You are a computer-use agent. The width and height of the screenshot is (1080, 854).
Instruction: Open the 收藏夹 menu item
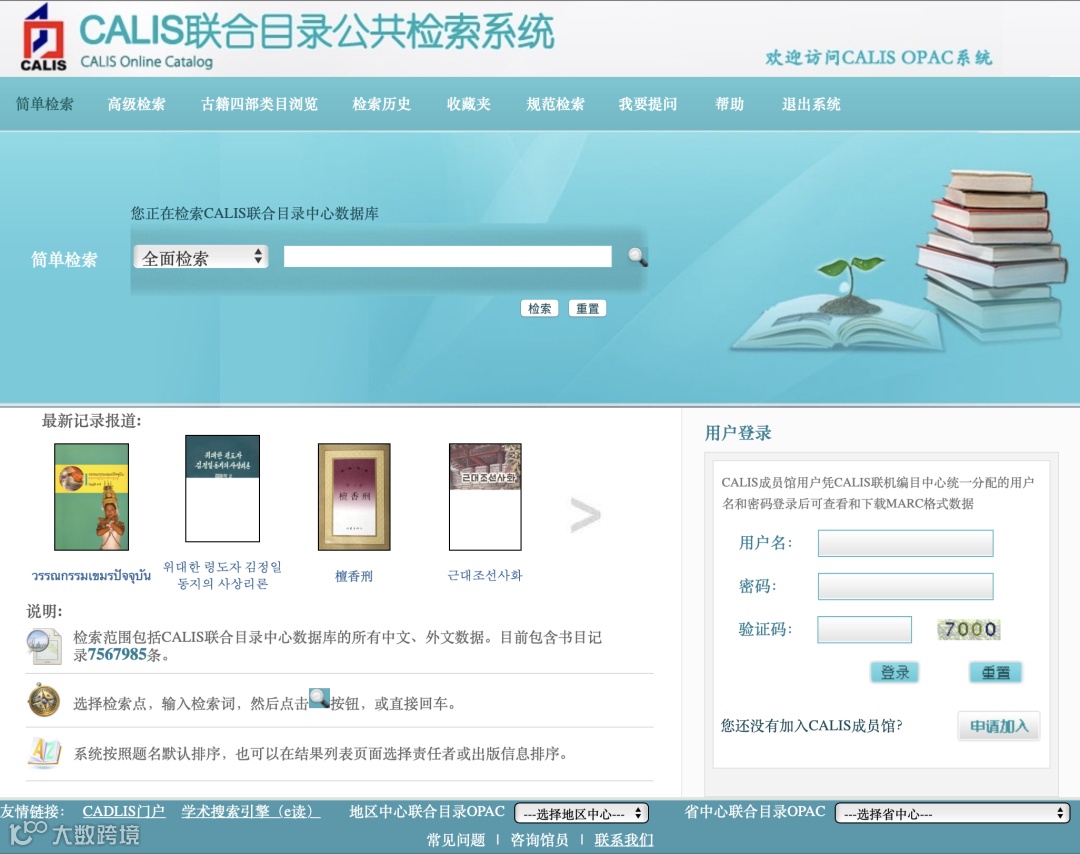[468, 104]
